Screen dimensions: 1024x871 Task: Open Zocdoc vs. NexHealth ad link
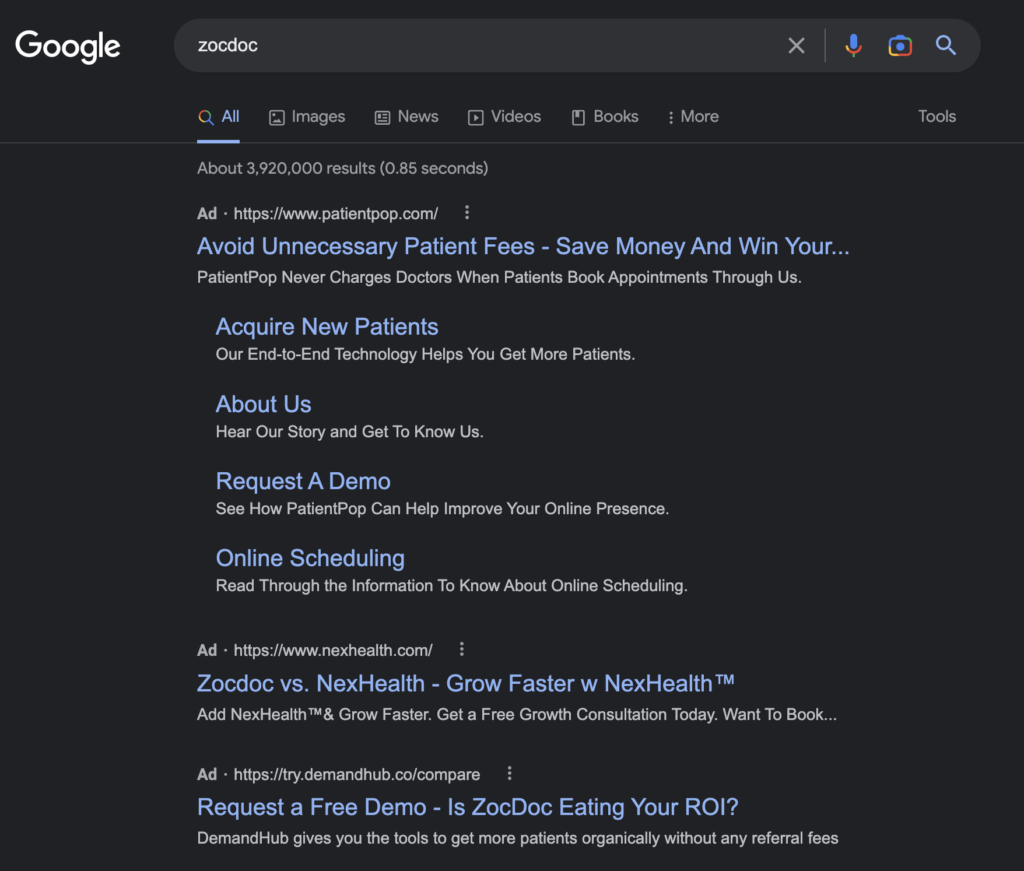pos(466,684)
